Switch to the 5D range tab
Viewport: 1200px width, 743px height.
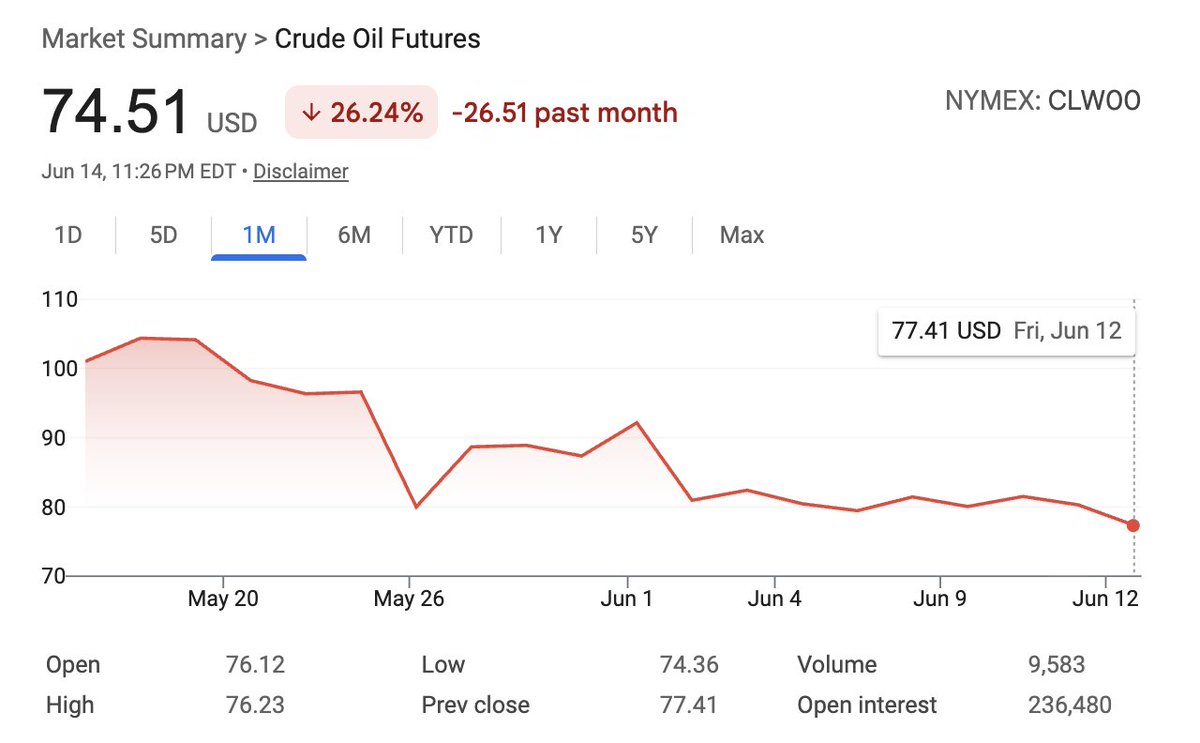coord(163,236)
